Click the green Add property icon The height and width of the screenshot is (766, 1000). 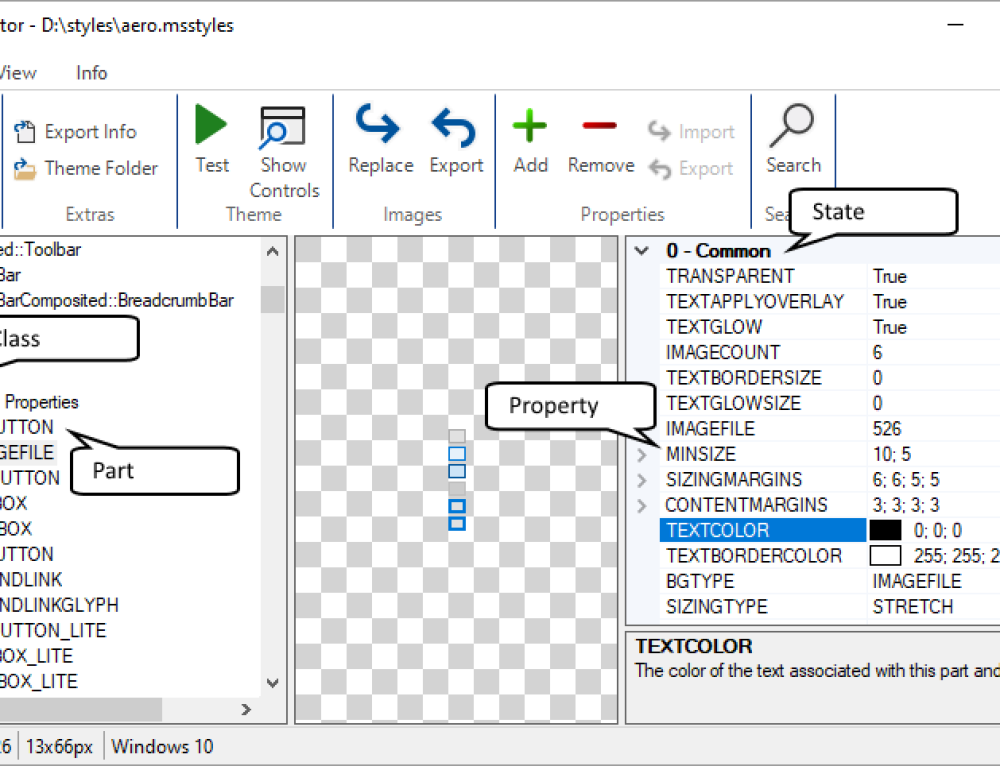pos(530,127)
